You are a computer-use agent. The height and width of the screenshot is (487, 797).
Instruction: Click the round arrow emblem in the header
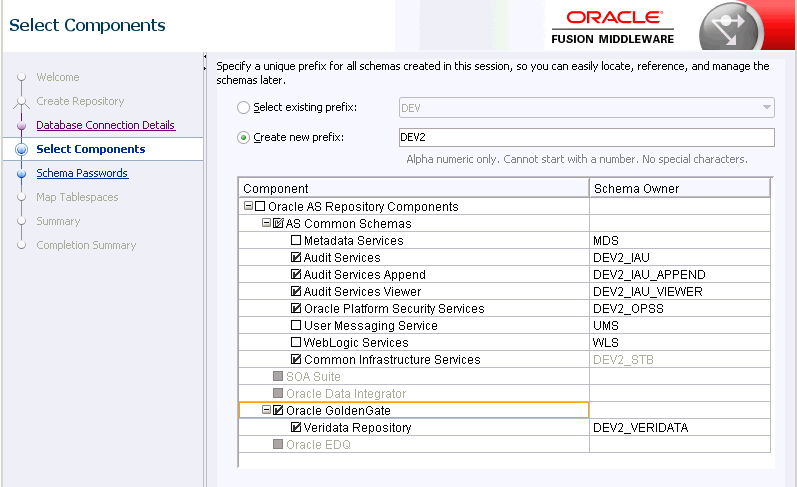(x=729, y=28)
